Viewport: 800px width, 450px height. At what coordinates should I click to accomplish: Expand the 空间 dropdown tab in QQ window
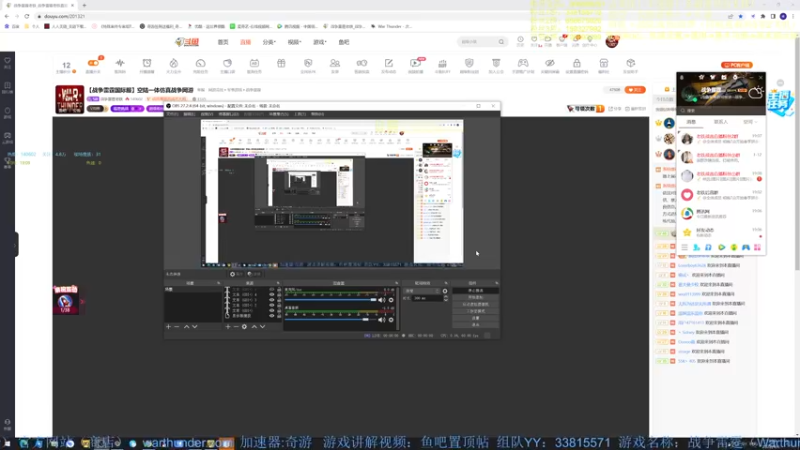click(x=748, y=122)
